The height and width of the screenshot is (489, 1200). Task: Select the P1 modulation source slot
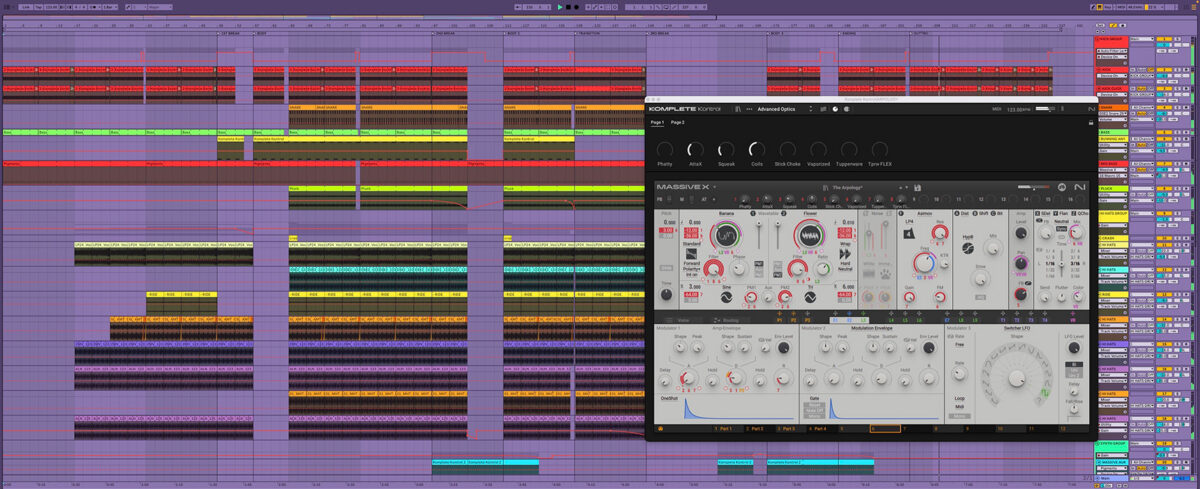point(779,320)
